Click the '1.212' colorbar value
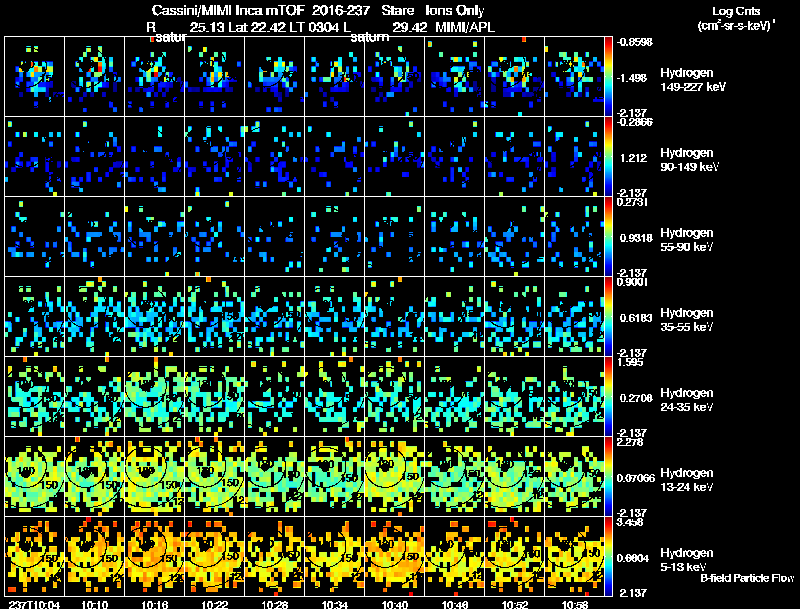The height and width of the screenshot is (609, 800). click(x=633, y=158)
